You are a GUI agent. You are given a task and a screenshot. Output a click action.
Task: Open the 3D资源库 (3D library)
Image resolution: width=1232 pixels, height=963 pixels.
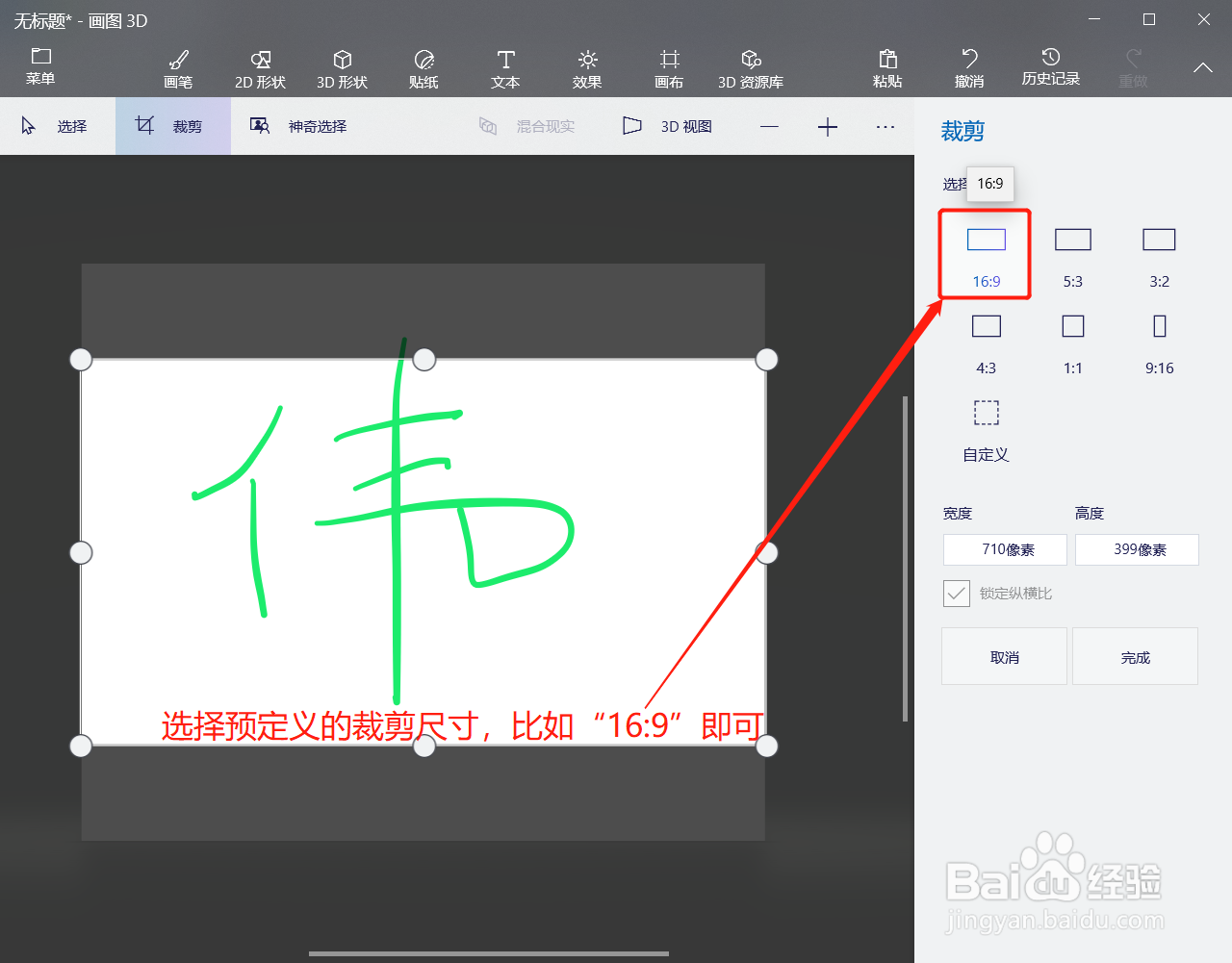click(750, 67)
